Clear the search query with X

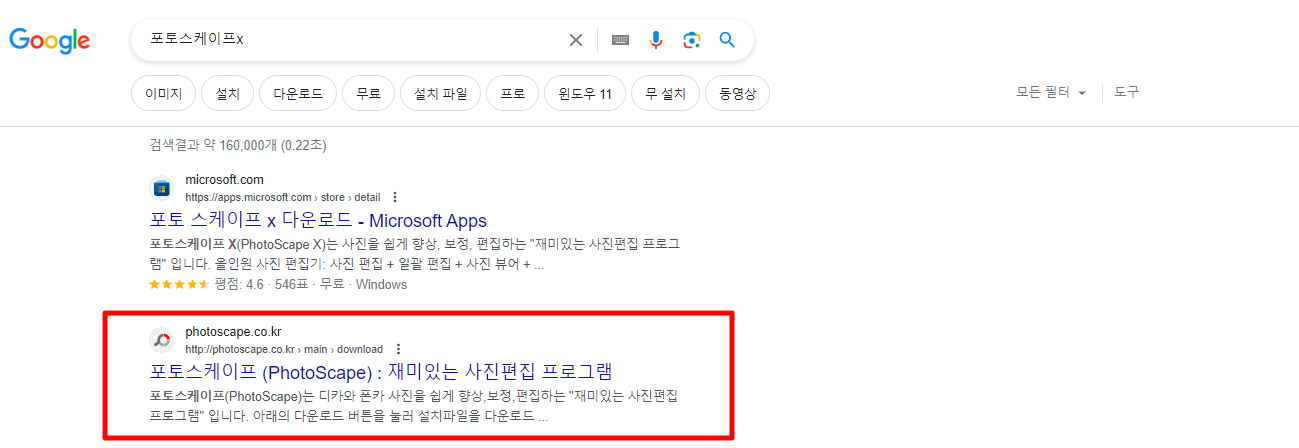coord(576,40)
